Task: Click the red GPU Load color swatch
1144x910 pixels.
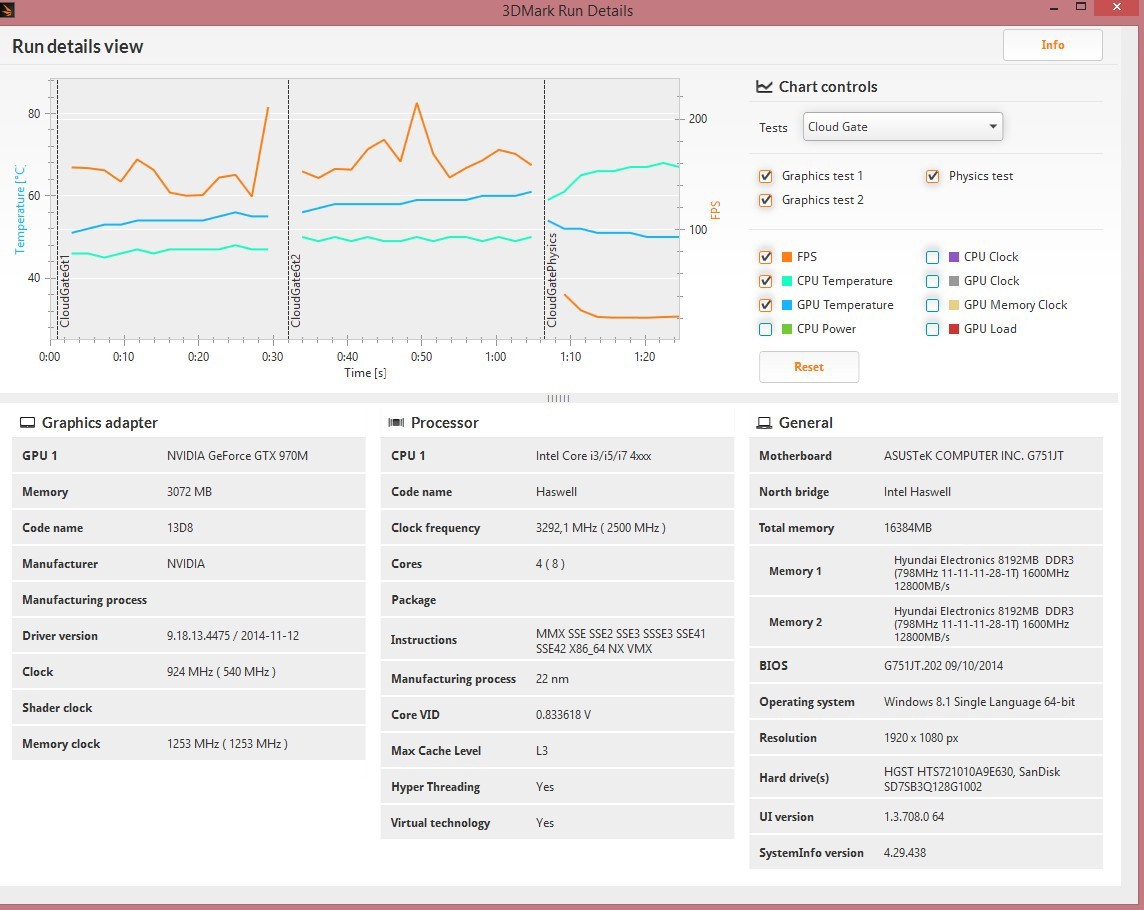Action: pos(954,329)
